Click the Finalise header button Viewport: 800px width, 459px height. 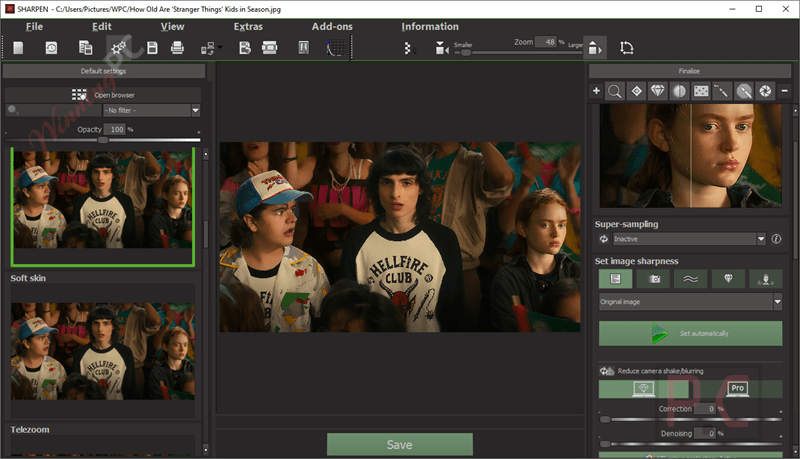coord(689,71)
